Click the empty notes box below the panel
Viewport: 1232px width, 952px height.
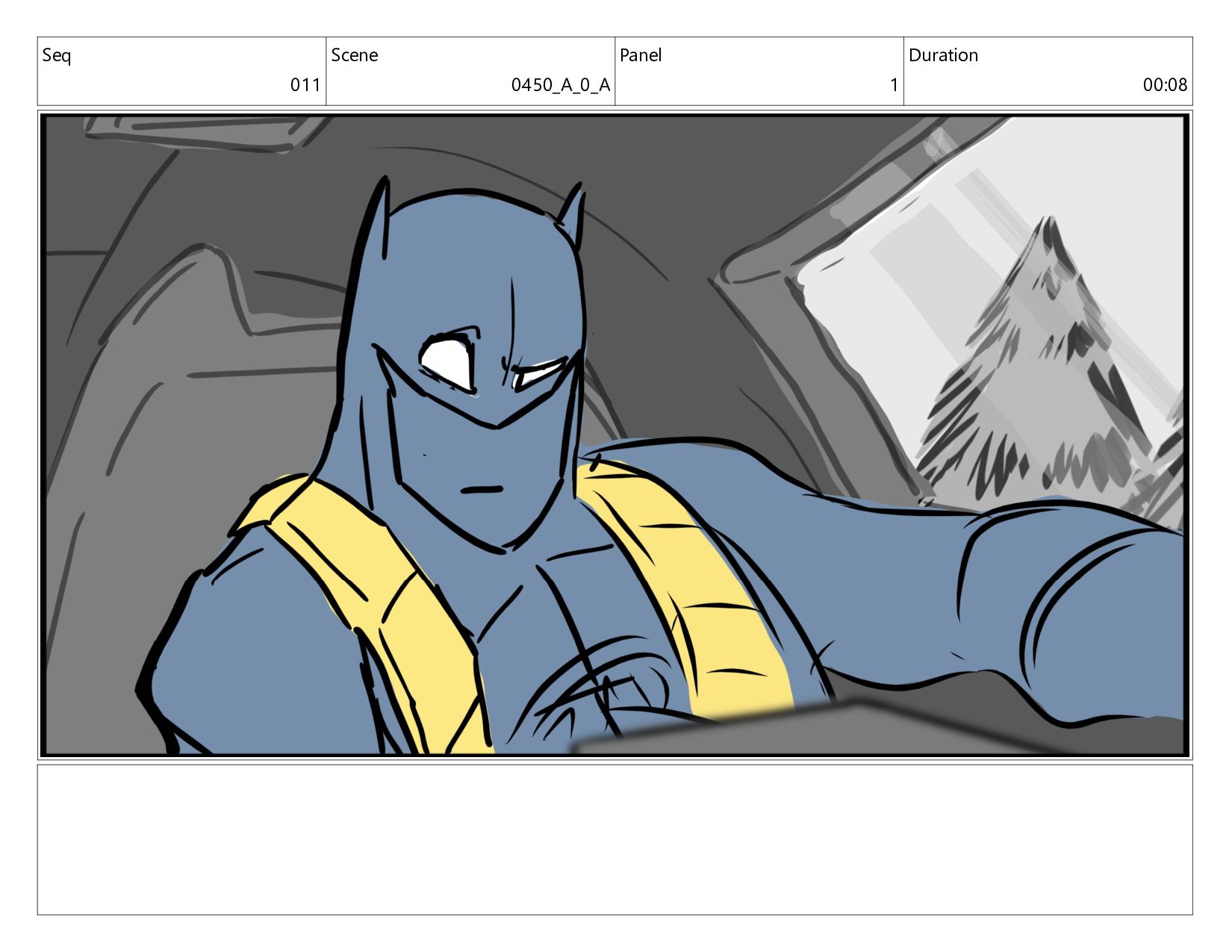(x=615, y=839)
